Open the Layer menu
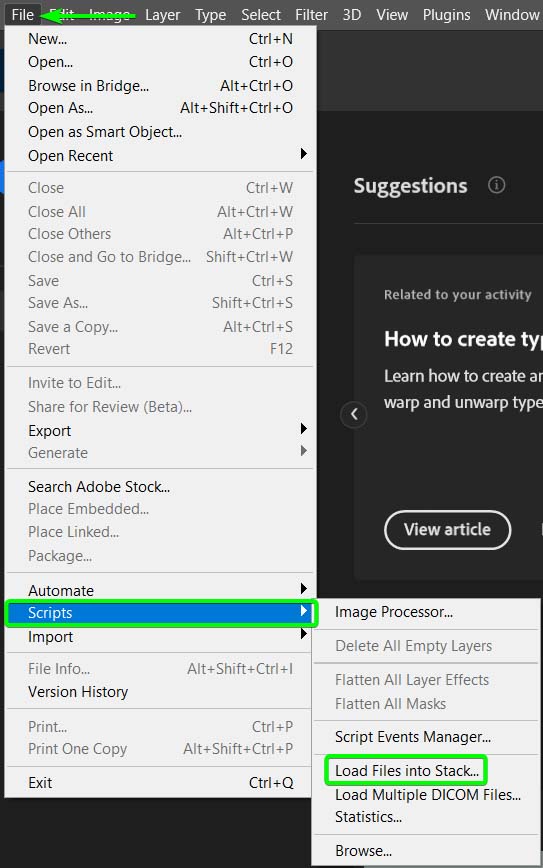Image resolution: width=543 pixels, height=868 pixels. [x=162, y=15]
